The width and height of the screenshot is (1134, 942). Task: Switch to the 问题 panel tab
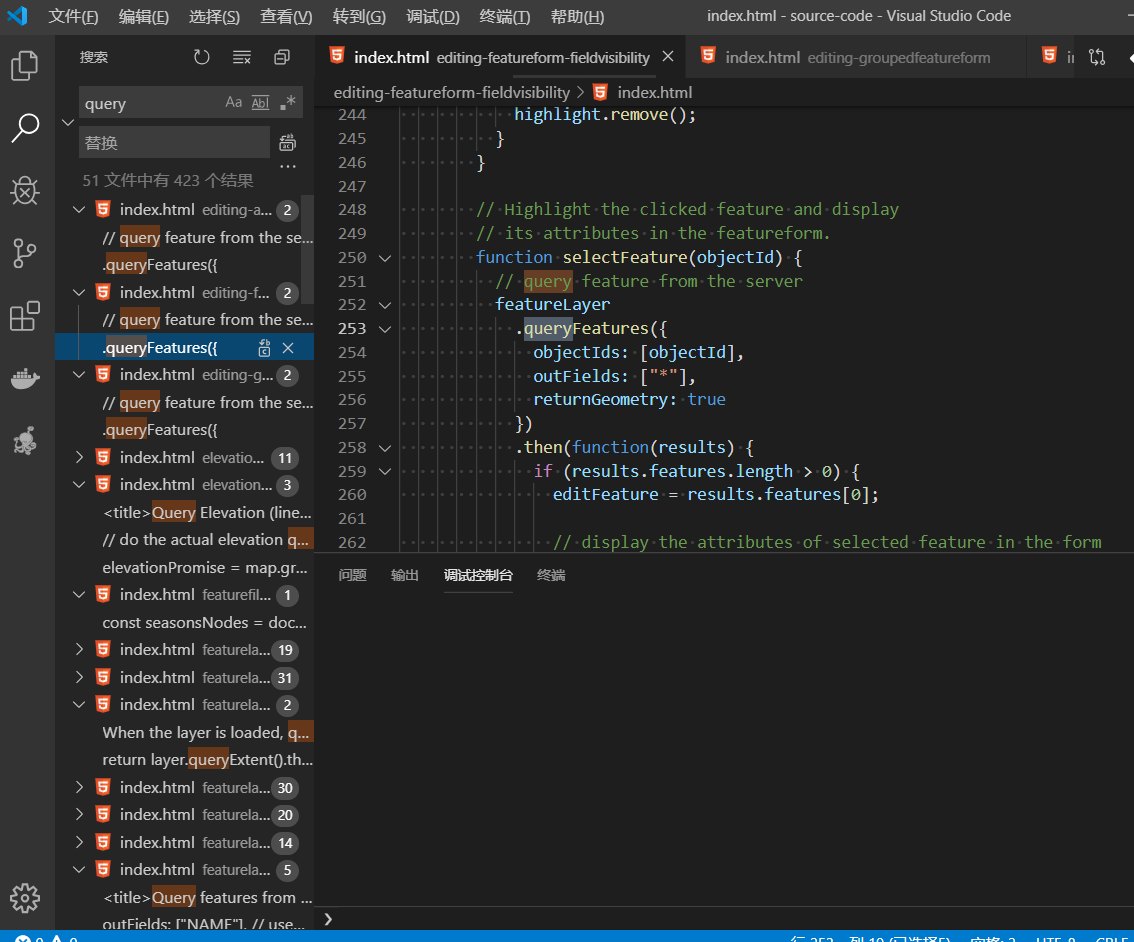pyautogui.click(x=352, y=575)
